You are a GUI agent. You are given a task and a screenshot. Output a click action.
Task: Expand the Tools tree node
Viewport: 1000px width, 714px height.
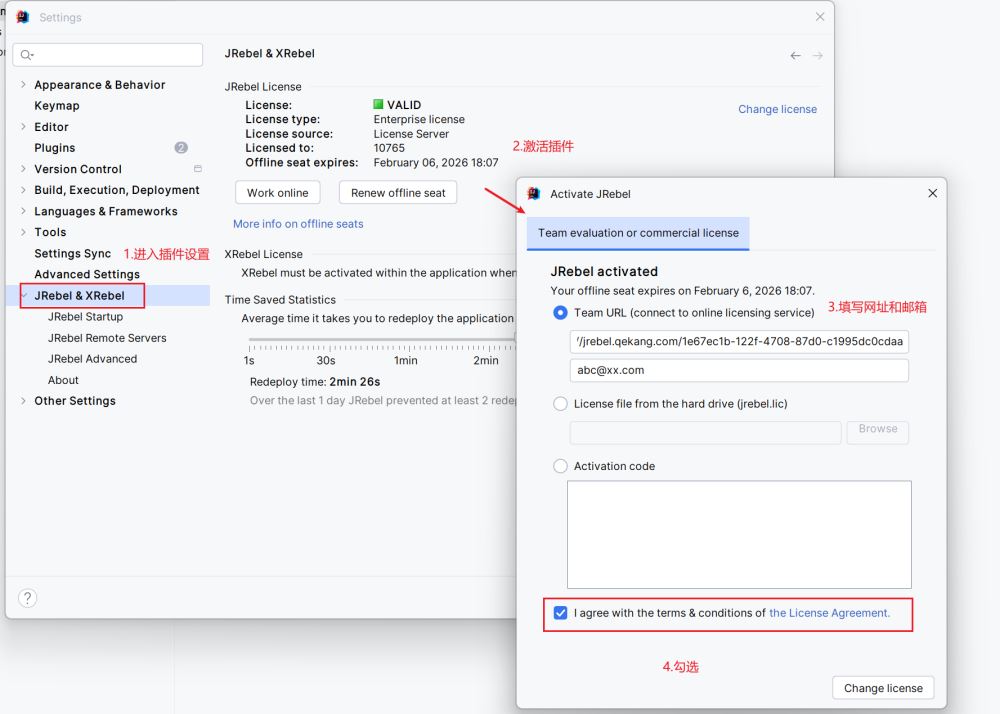(x=24, y=231)
